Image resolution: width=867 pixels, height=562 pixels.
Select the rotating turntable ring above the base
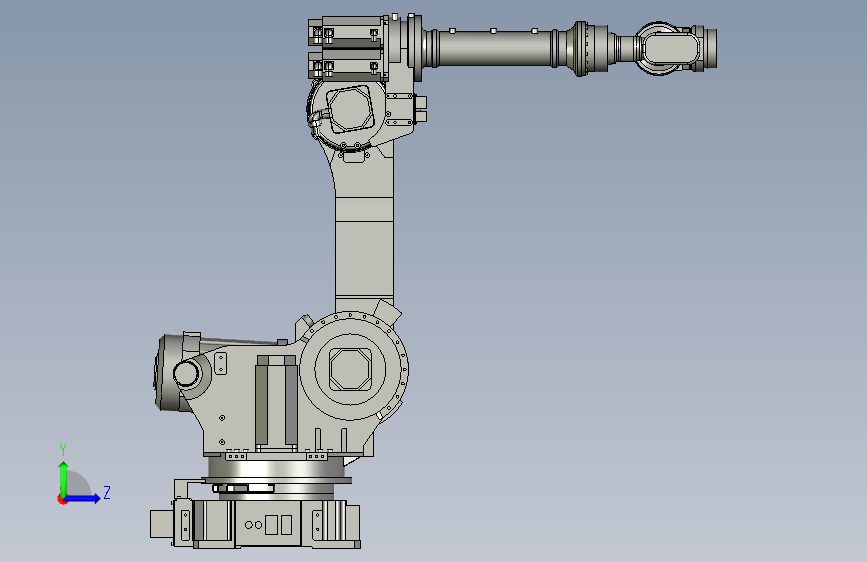[x=276, y=469]
